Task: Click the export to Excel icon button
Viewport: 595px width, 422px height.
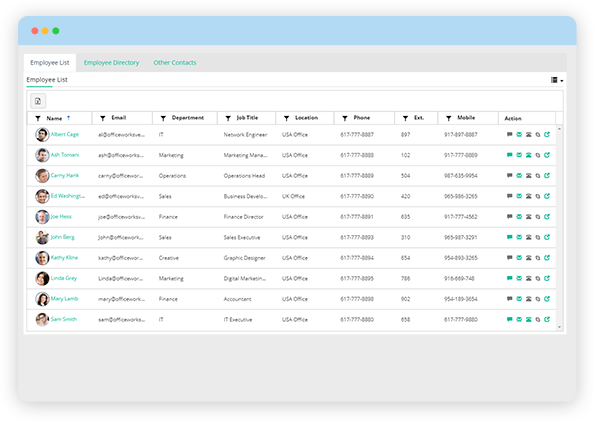Action: click(x=38, y=101)
